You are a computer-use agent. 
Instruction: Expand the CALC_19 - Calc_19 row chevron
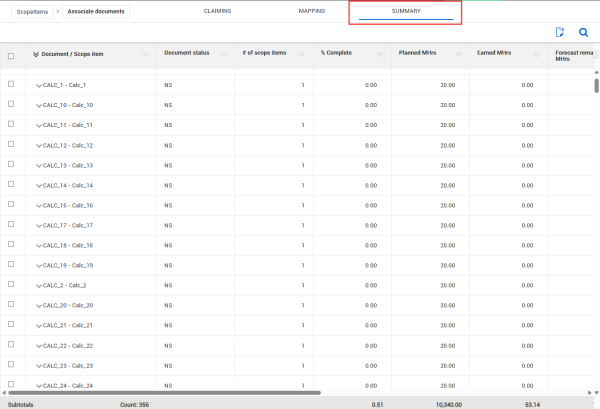pyautogui.click(x=39, y=266)
